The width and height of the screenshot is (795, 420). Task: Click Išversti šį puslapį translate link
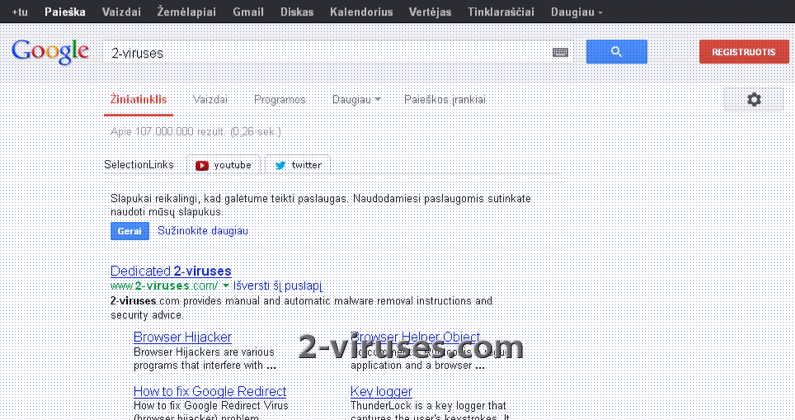[277, 286]
